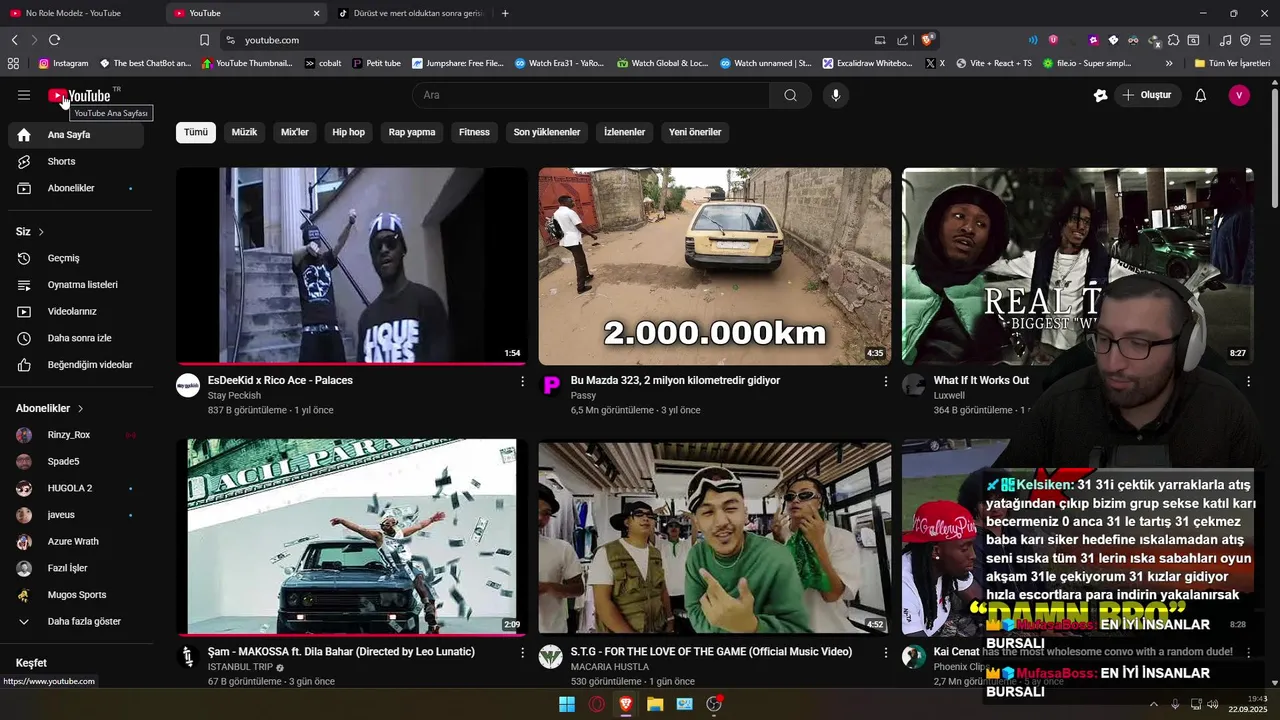Start voice search with microphone icon
Screen dimensions: 1280x720
click(836, 95)
